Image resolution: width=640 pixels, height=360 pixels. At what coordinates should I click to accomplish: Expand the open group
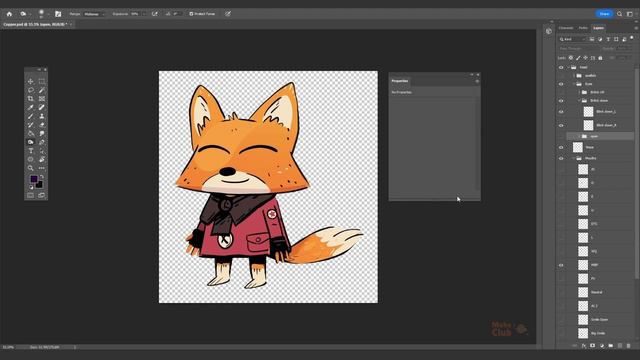(579, 136)
